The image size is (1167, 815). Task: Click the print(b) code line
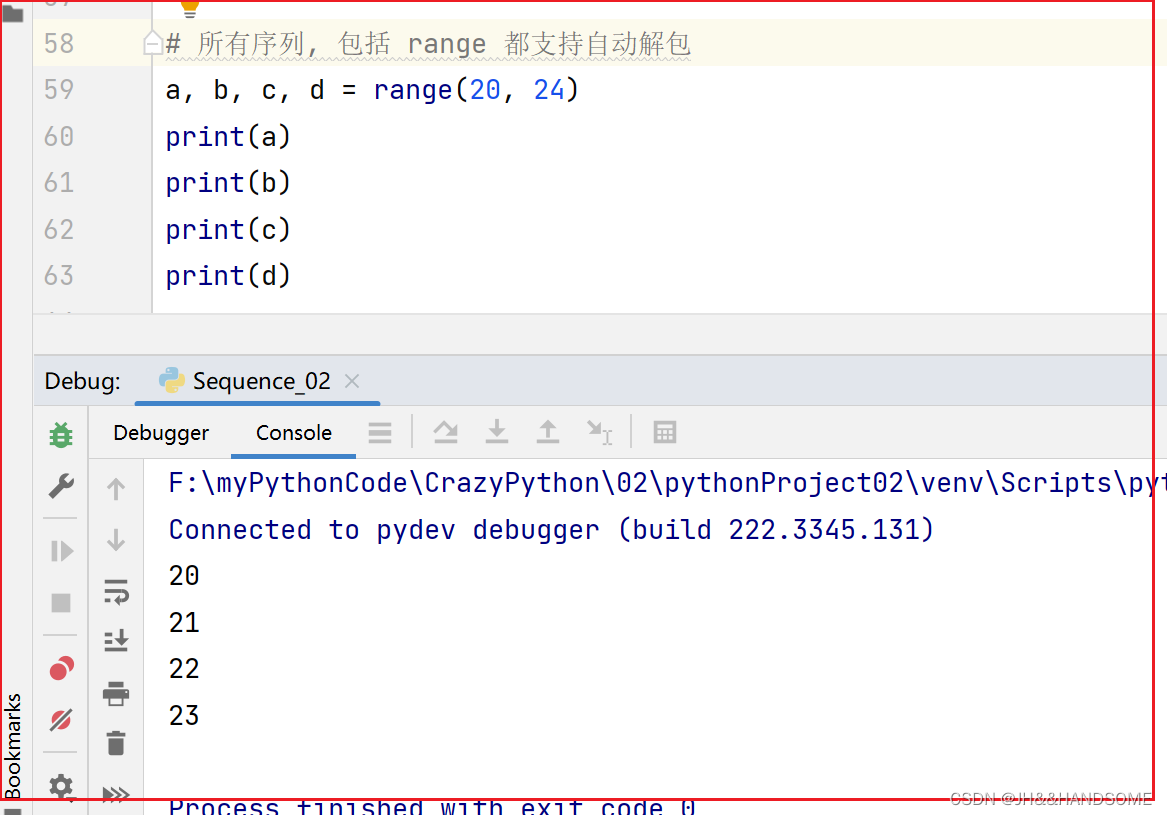click(228, 183)
